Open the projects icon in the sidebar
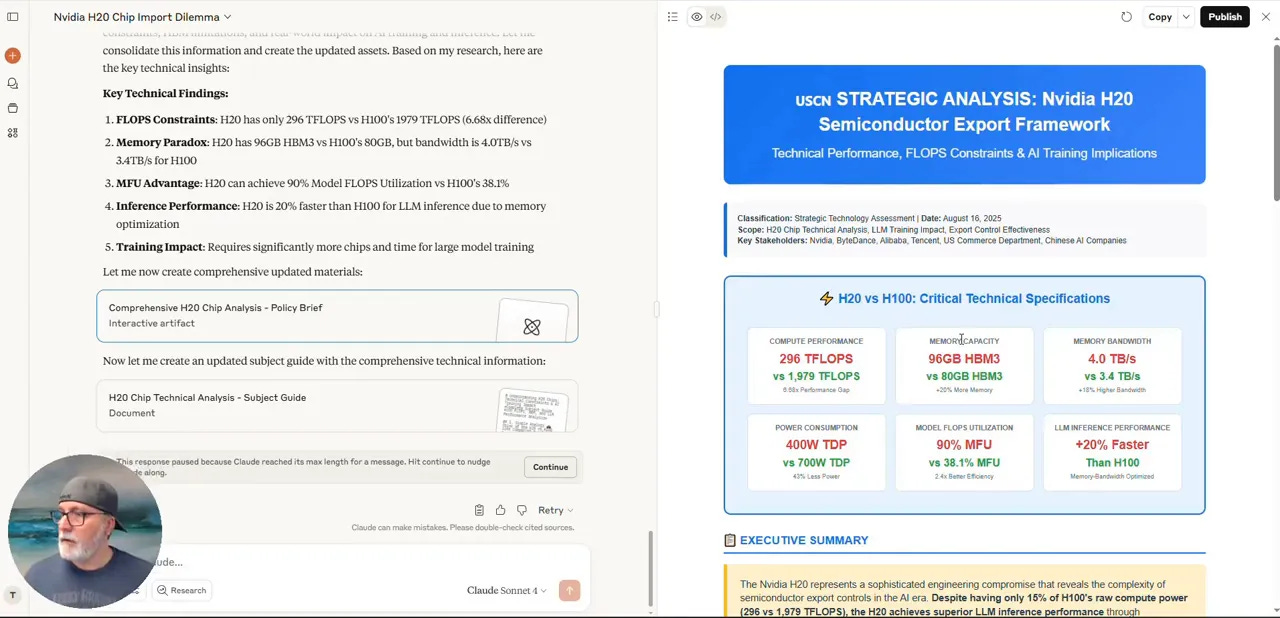The width and height of the screenshot is (1280, 618). tap(13, 108)
